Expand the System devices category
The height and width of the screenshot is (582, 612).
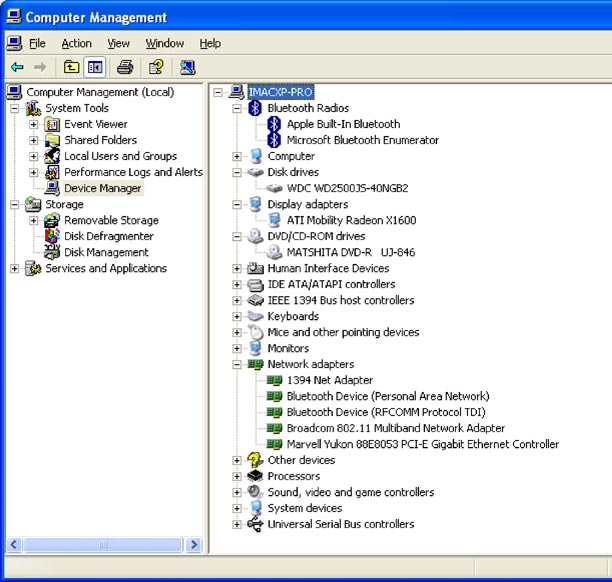tap(237, 509)
